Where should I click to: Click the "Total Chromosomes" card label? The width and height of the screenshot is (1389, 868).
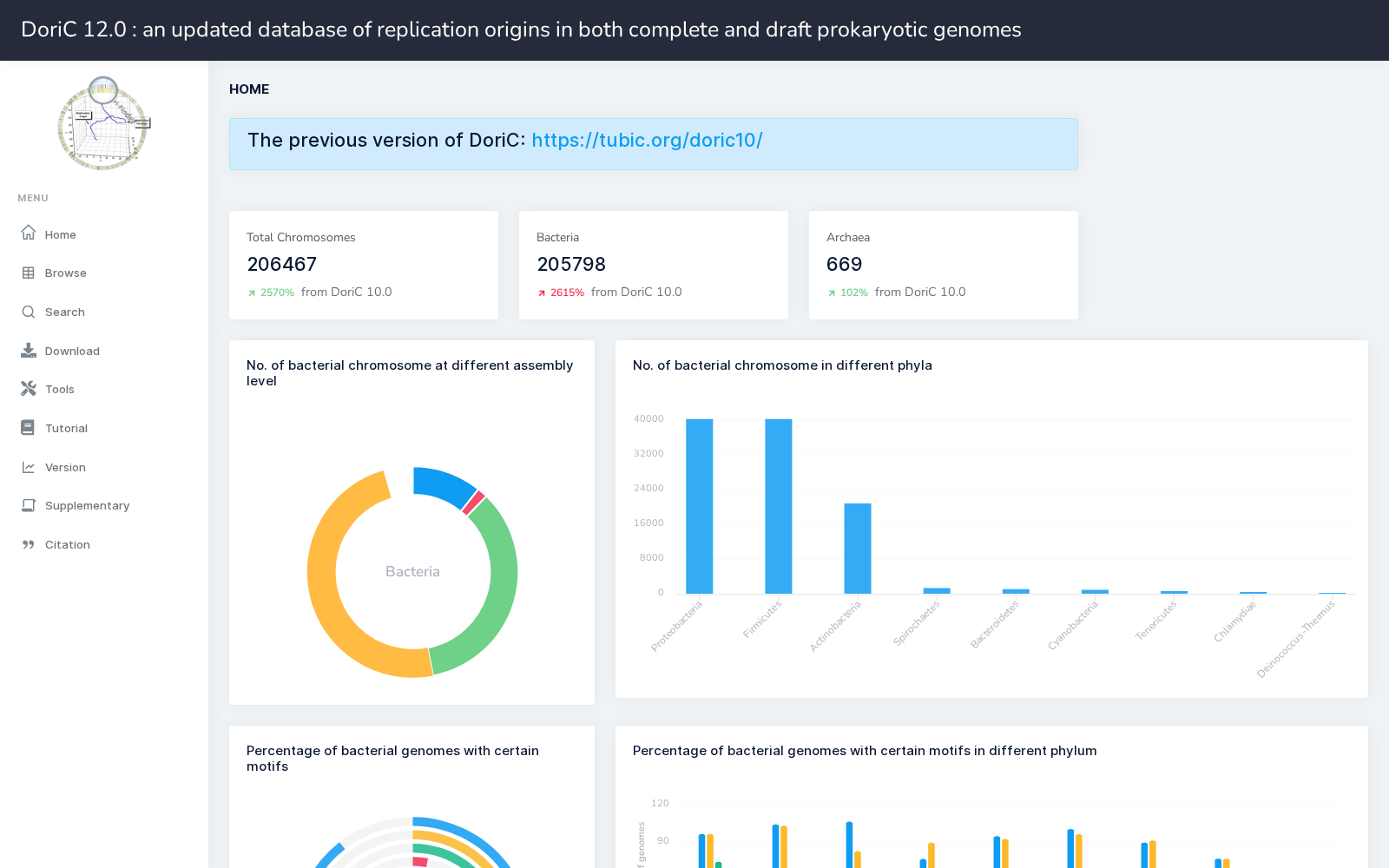click(x=301, y=237)
